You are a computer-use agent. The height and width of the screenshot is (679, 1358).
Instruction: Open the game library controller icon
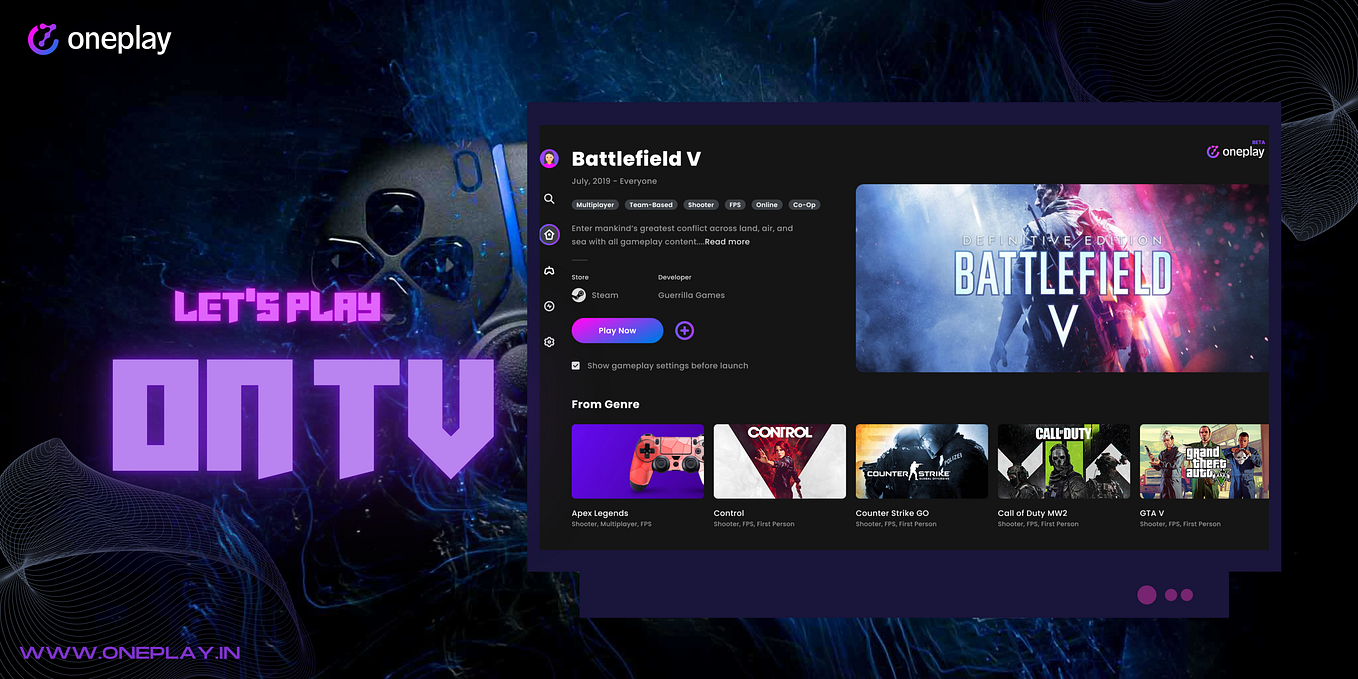549,270
